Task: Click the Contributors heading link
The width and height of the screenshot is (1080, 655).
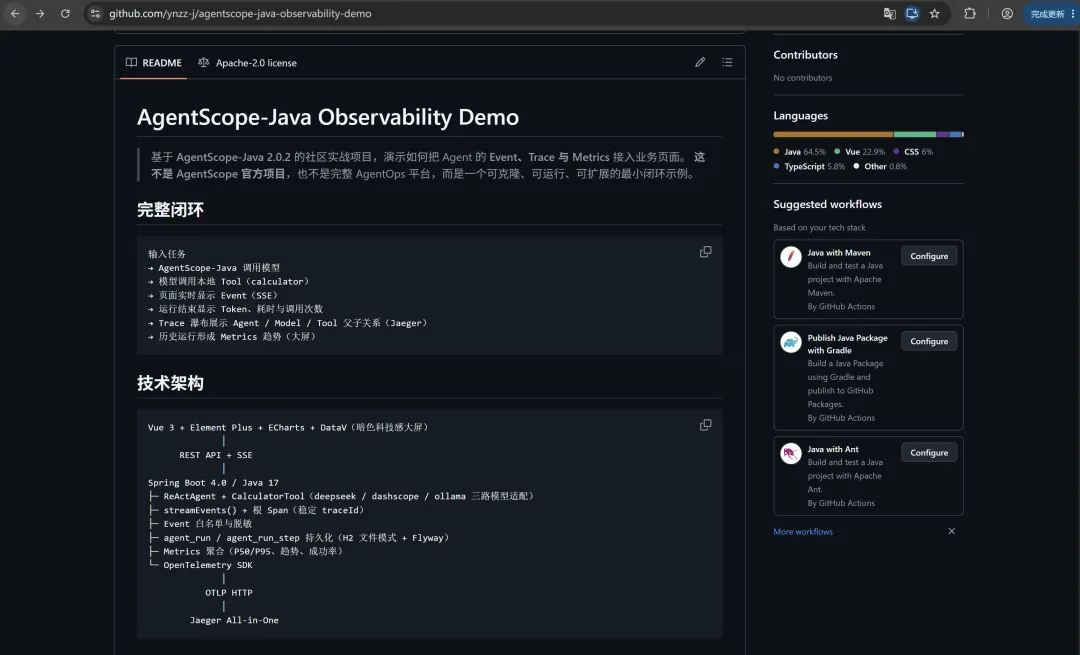Action: click(805, 55)
